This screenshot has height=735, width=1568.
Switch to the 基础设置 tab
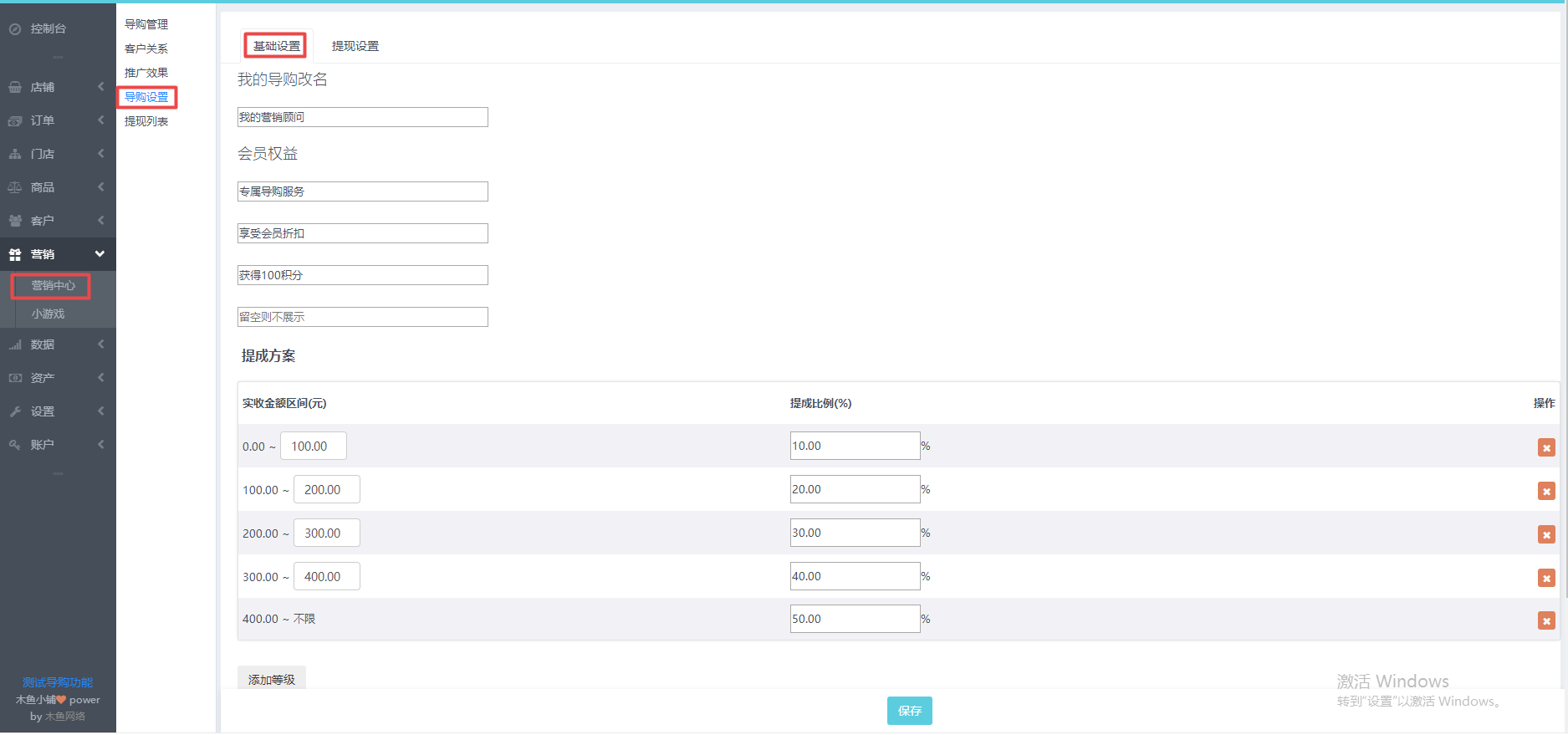(276, 46)
